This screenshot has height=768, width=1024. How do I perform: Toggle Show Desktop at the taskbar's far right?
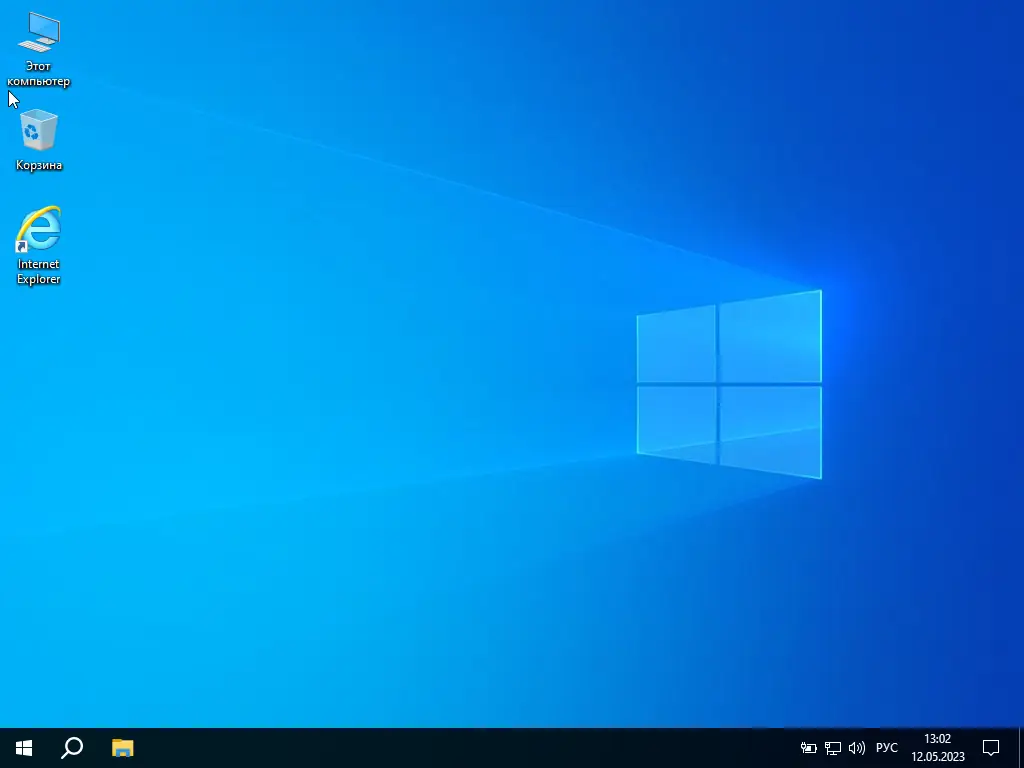(1020, 747)
